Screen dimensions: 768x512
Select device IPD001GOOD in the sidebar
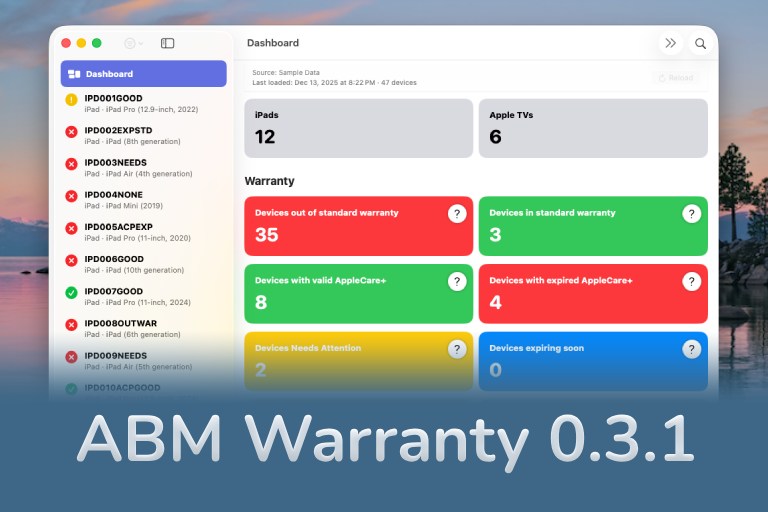pos(144,103)
